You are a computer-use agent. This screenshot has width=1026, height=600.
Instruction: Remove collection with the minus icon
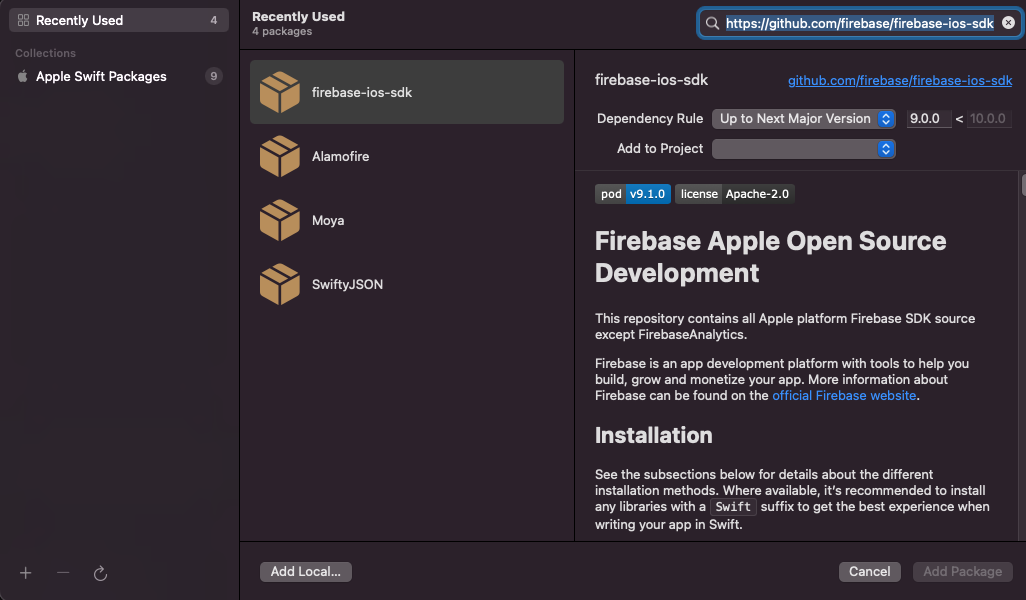click(x=63, y=573)
